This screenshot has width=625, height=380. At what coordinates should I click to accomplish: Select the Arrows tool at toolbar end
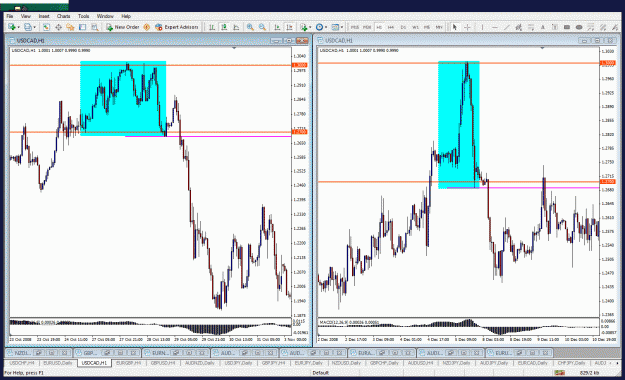pos(615,27)
